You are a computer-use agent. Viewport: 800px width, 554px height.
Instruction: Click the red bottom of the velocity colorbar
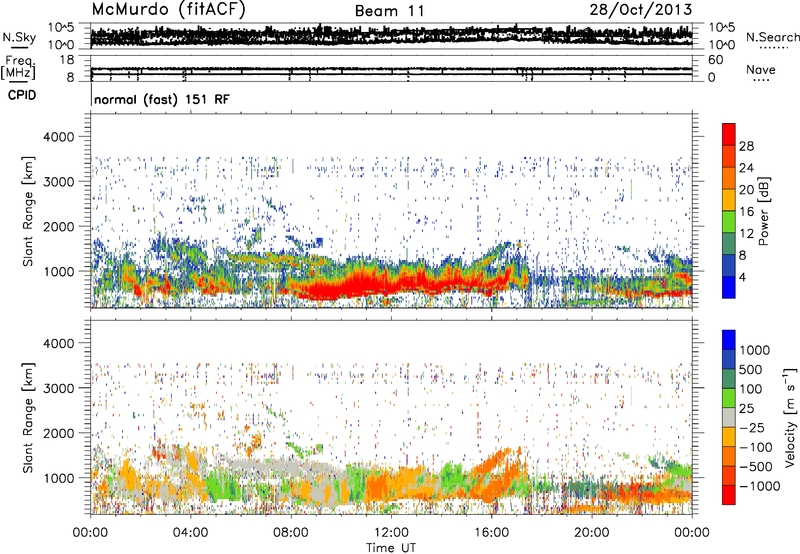coord(729,497)
